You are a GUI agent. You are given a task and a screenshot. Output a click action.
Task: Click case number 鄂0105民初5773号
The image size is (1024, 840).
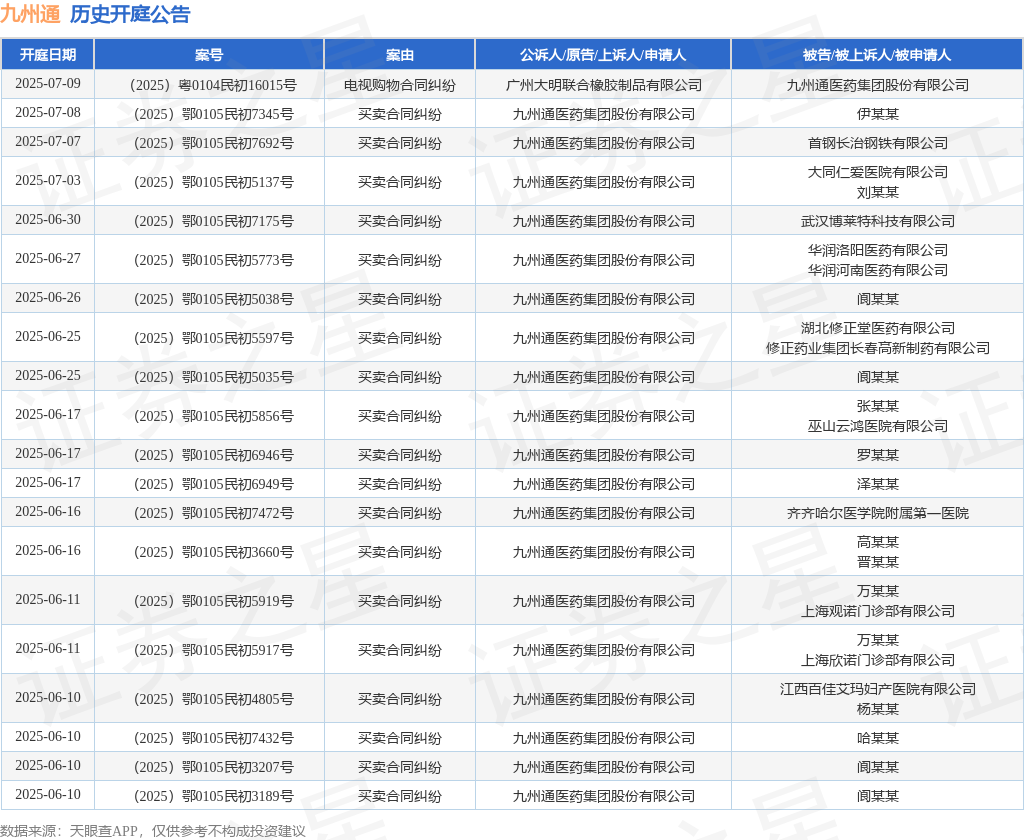click(238, 260)
